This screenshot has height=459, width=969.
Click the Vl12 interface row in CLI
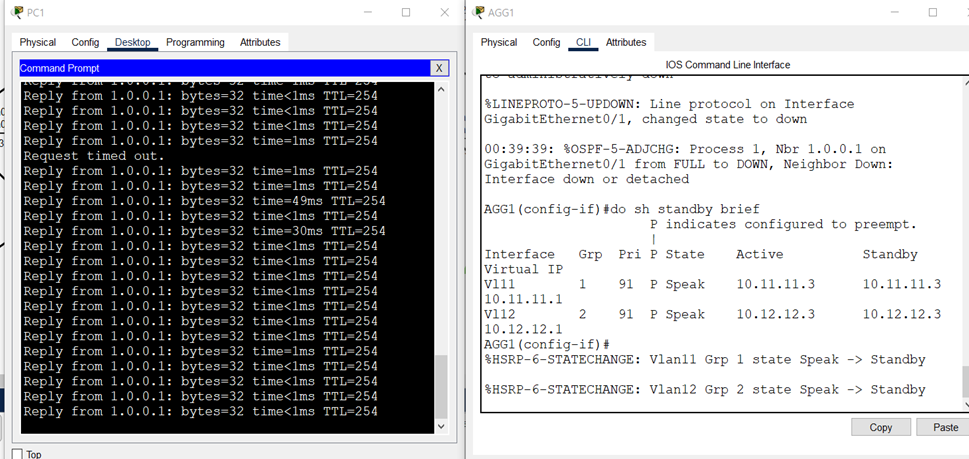[x=713, y=314]
